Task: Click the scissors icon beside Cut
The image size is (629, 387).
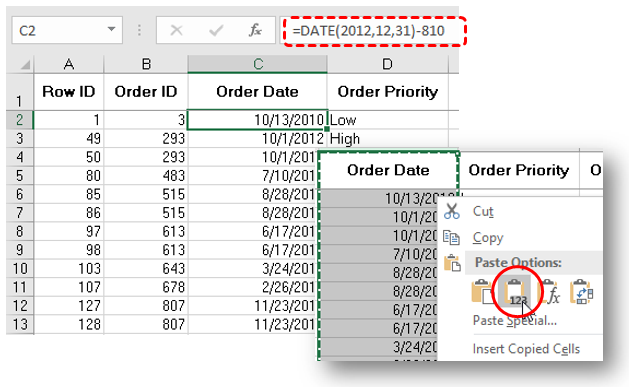Action: coord(452,211)
